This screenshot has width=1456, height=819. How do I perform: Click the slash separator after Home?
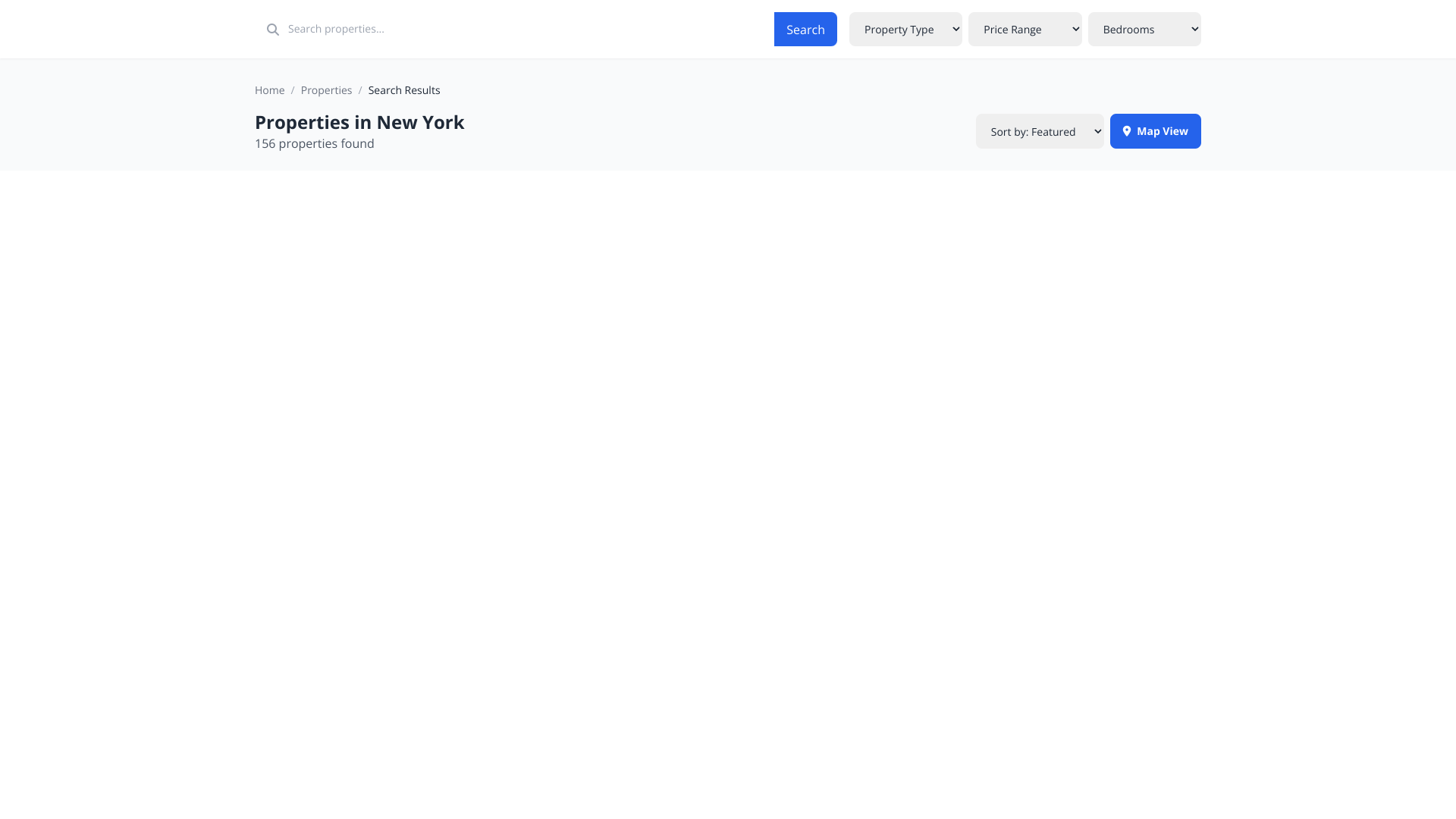(293, 90)
